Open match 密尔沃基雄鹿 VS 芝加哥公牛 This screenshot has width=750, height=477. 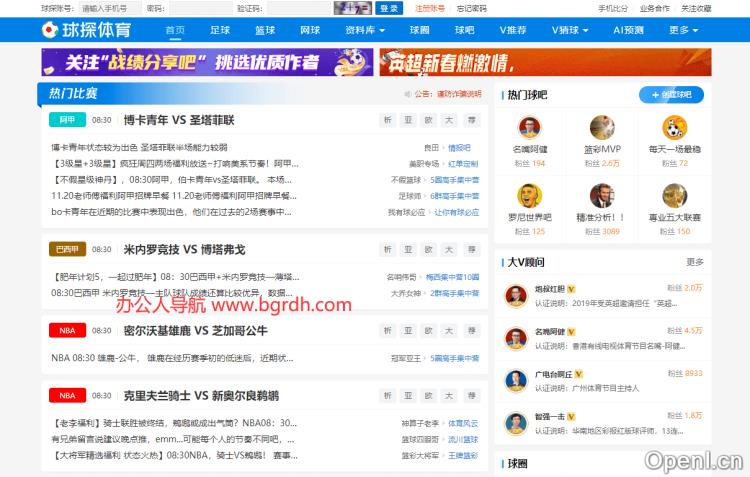click(195, 331)
